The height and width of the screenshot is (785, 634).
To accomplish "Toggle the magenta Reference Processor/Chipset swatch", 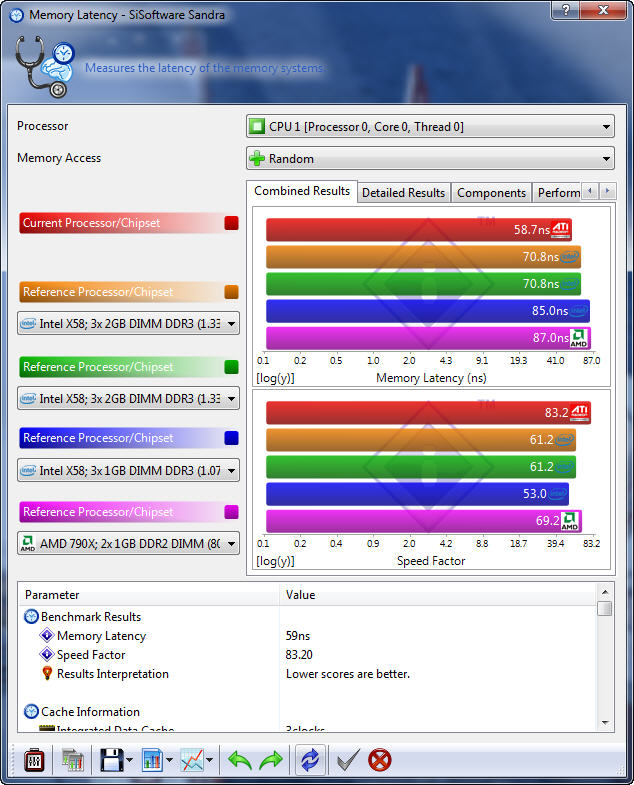I will coord(231,512).
